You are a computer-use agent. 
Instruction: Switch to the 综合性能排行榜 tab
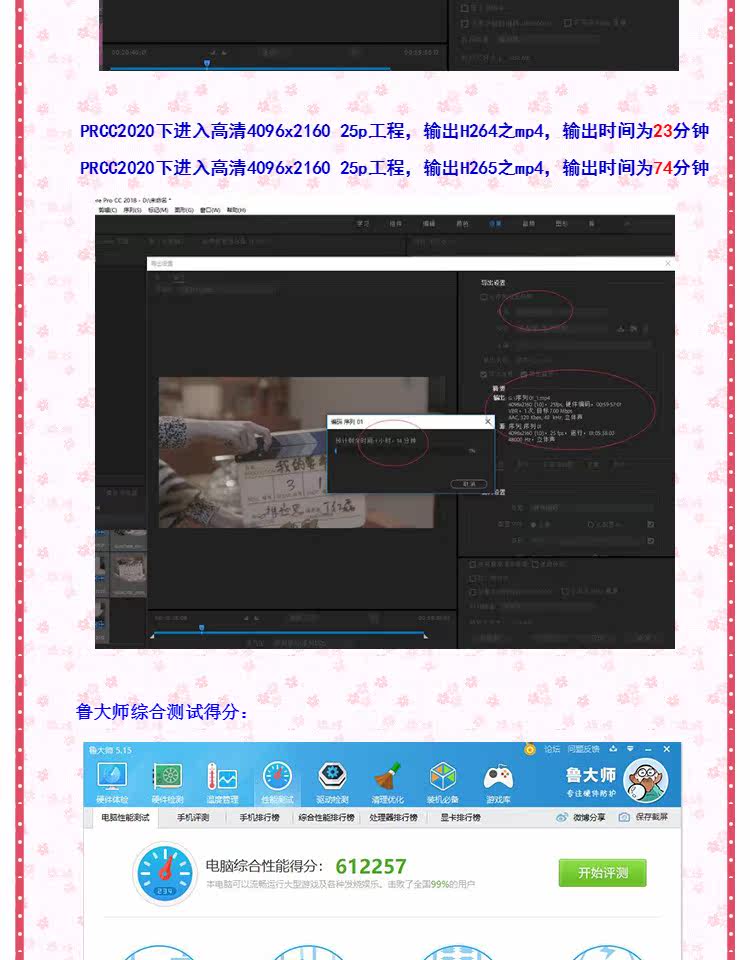pos(326,817)
